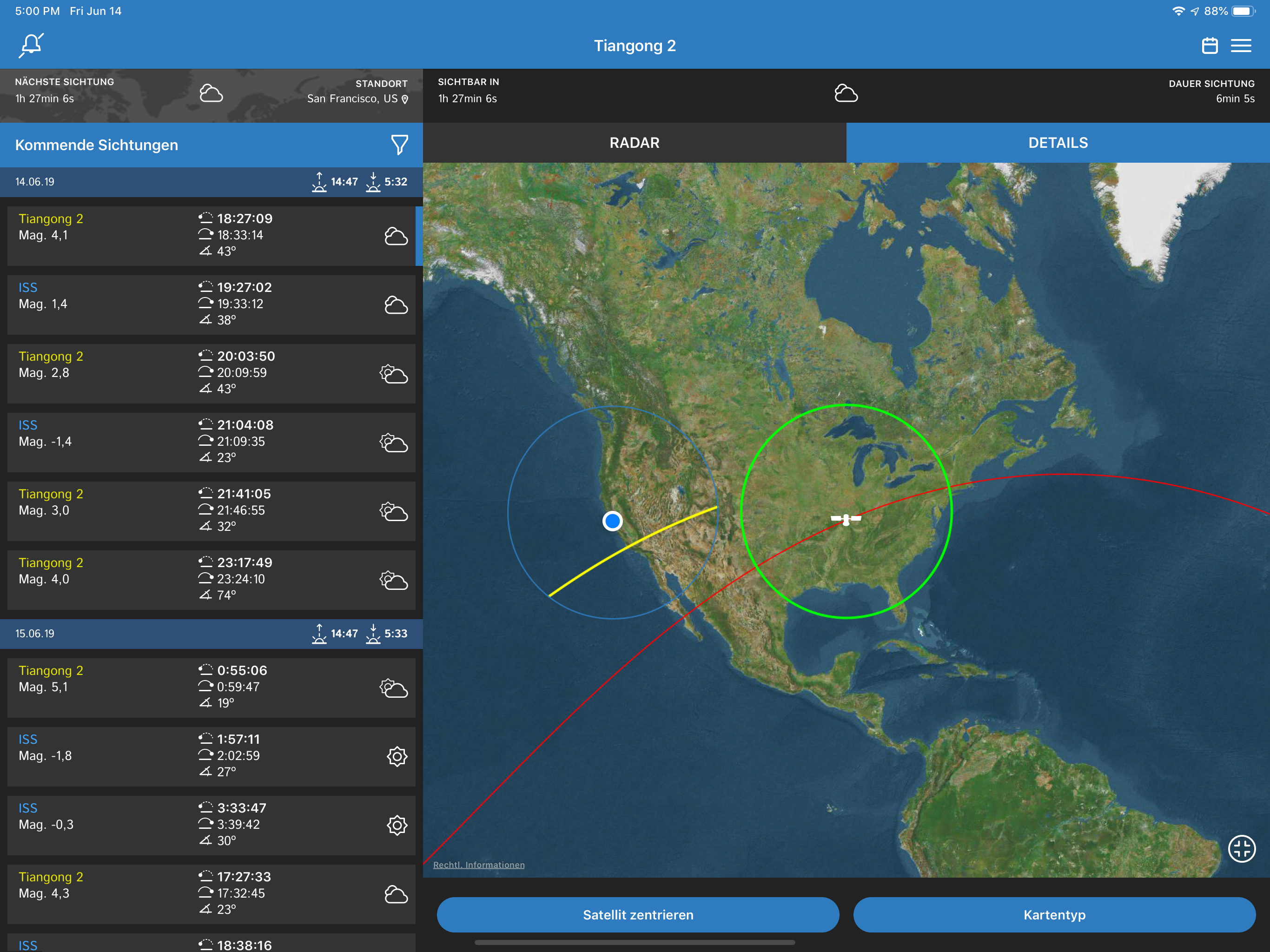This screenshot has width=1270, height=952.
Task: Open the hamburger menu
Action: (x=1241, y=46)
